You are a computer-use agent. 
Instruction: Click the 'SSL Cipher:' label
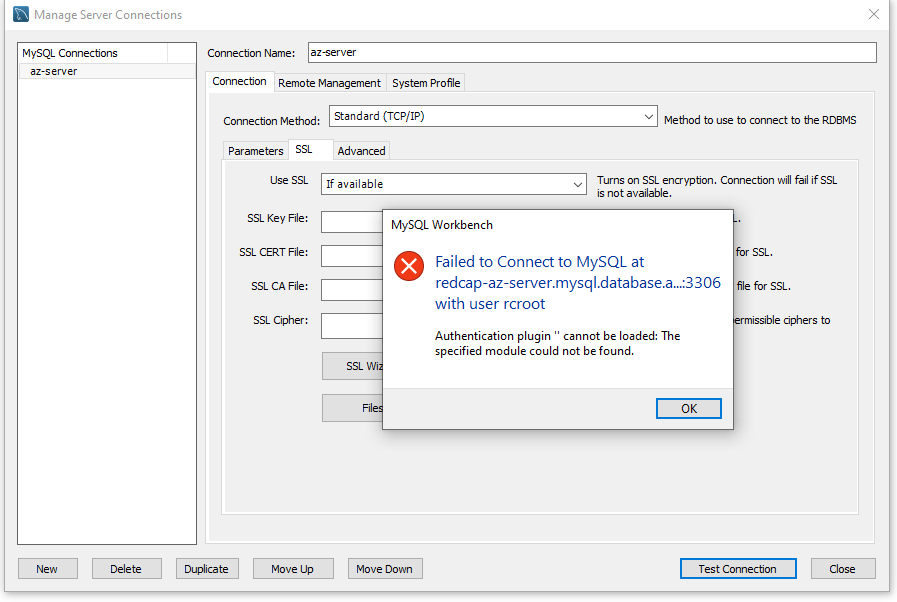click(280, 320)
